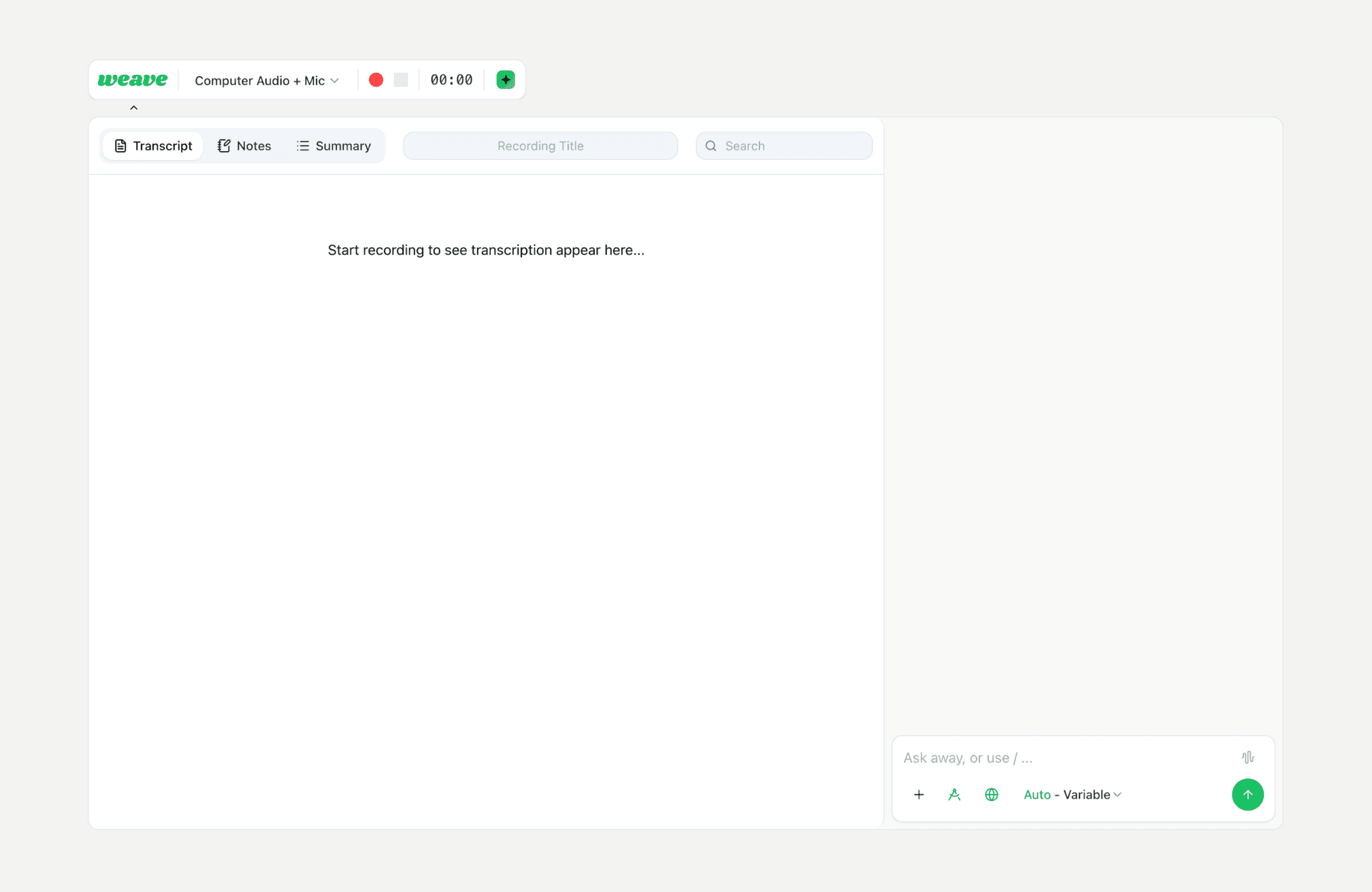
Task: Click the Recording Title field
Action: click(540, 146)
